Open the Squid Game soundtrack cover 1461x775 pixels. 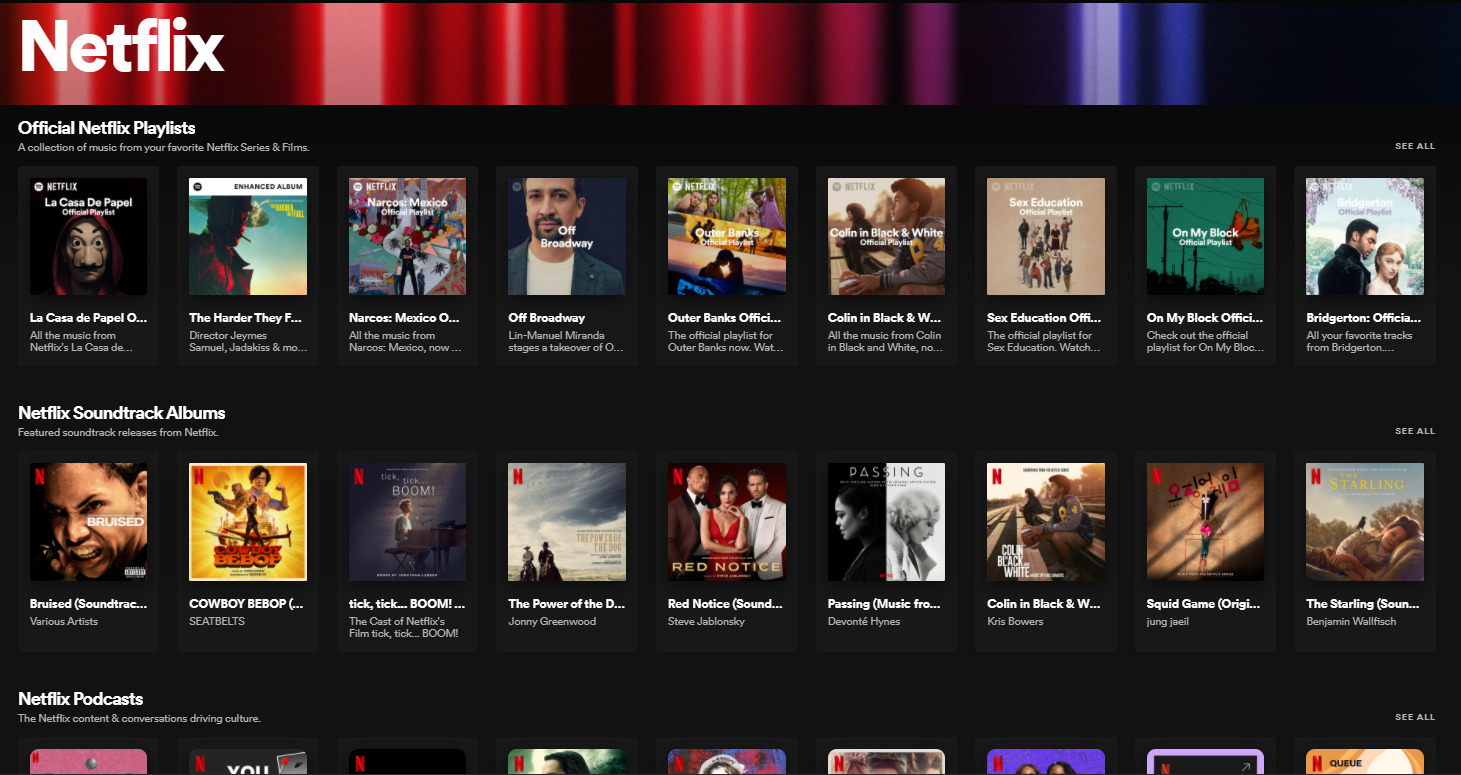[x=1205, y=522]
